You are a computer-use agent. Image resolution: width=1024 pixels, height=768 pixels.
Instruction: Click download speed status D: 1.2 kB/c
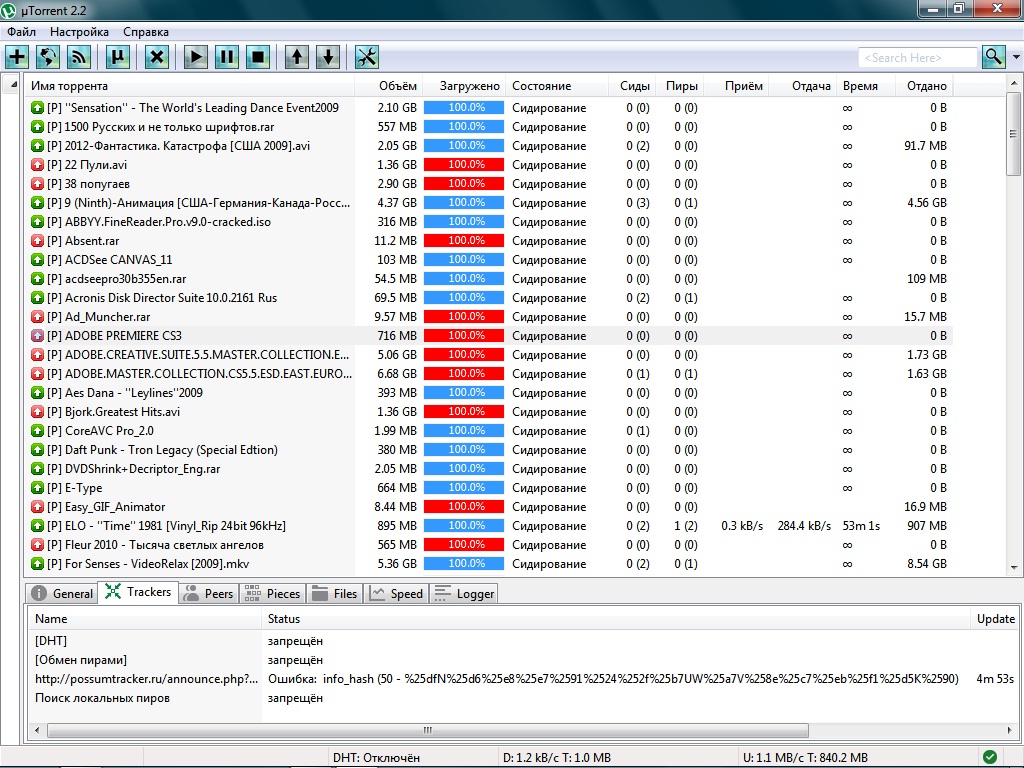point(556,758)
